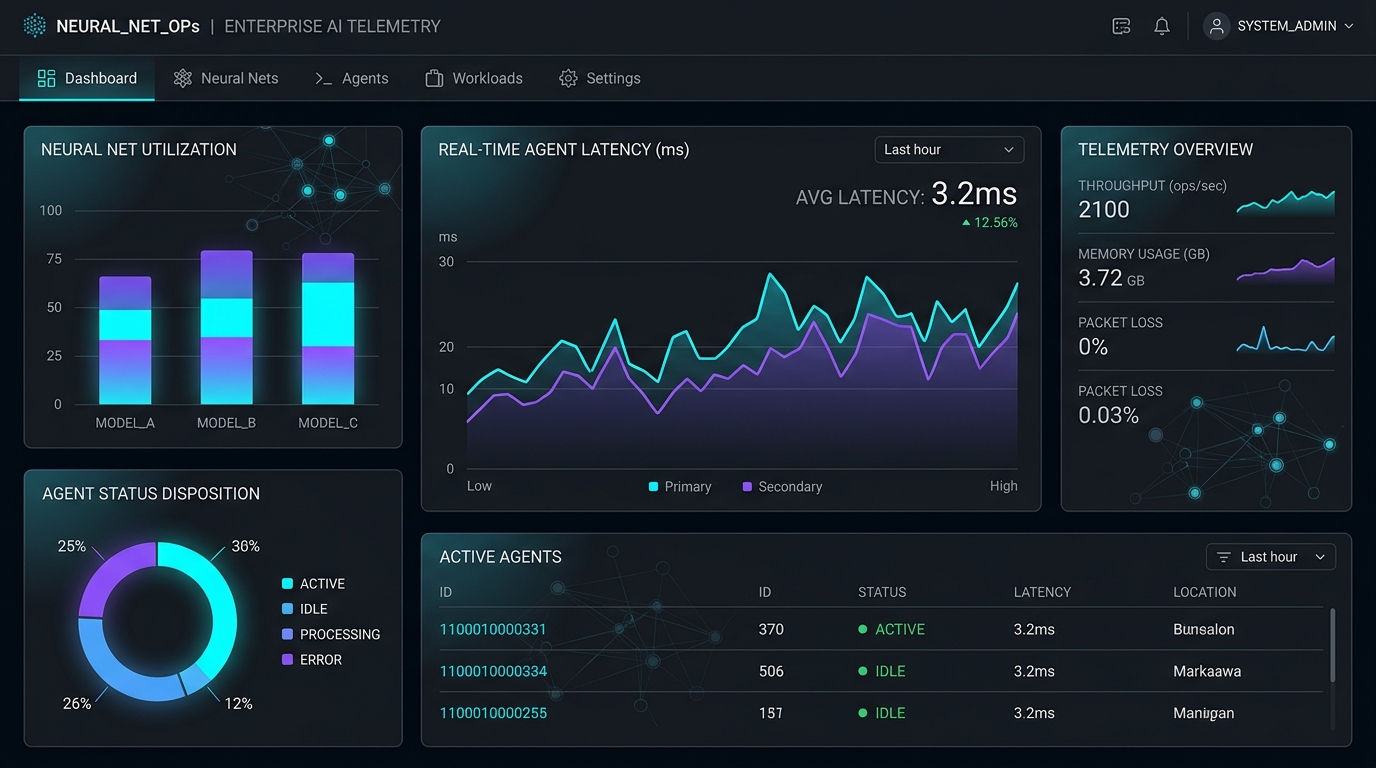The image size is (1376, 768).
Task: Click the filter icon in Active Agents
Action: coord(1223,557)
